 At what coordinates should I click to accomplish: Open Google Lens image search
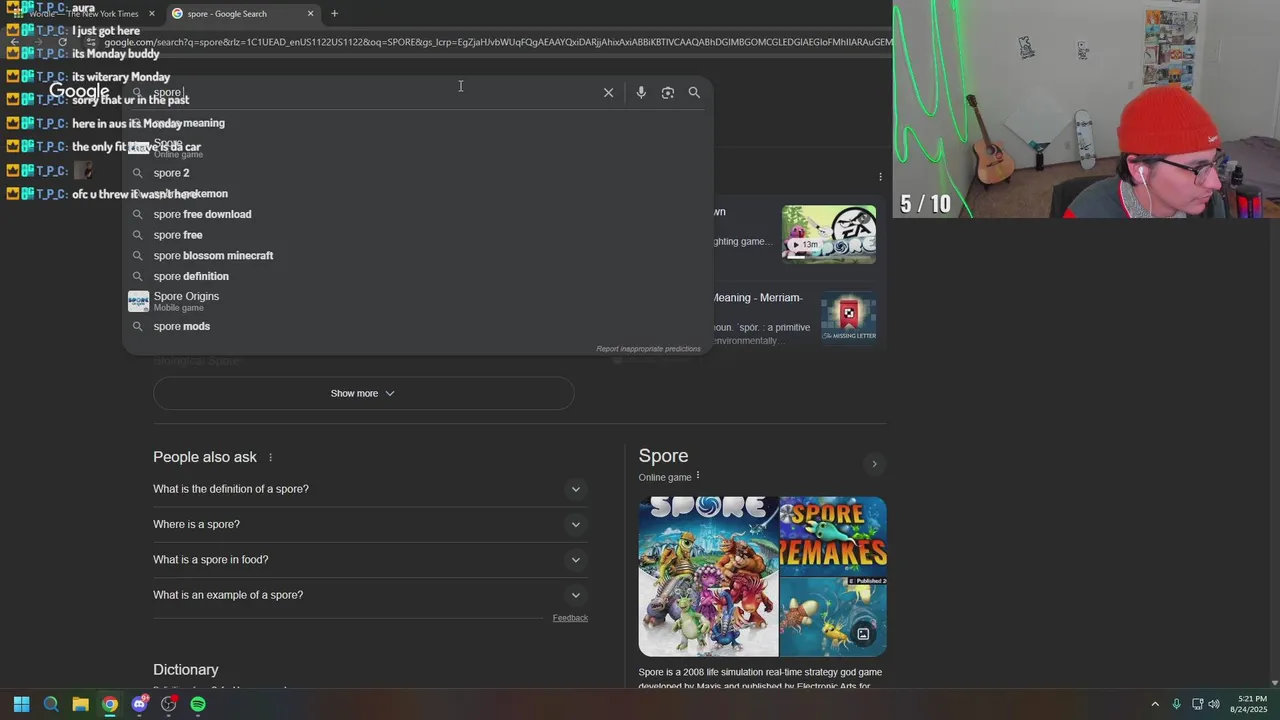click(668, 92)
